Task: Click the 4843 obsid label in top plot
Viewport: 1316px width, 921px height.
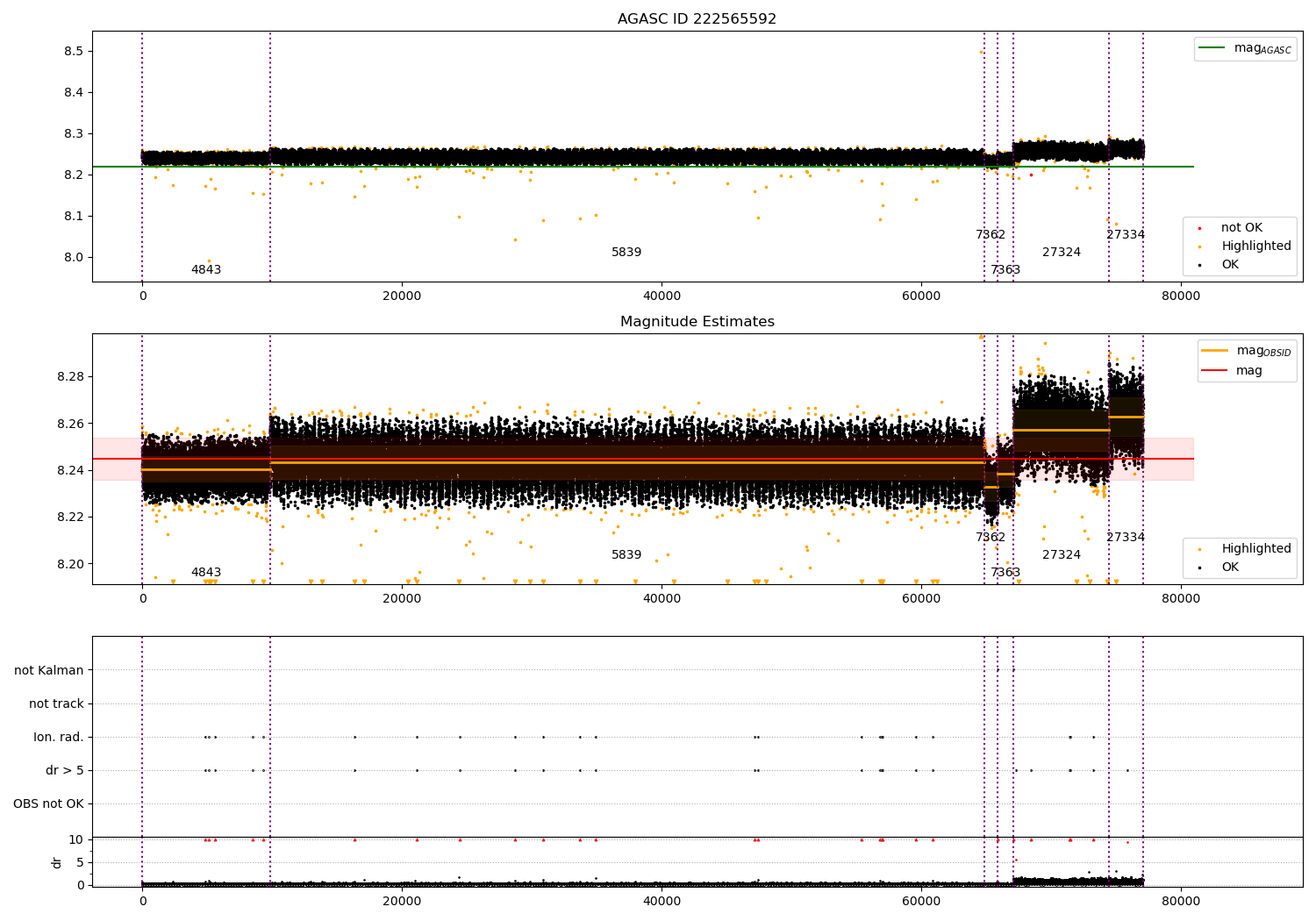Action: pyautogui.click(x=206, y=270)
